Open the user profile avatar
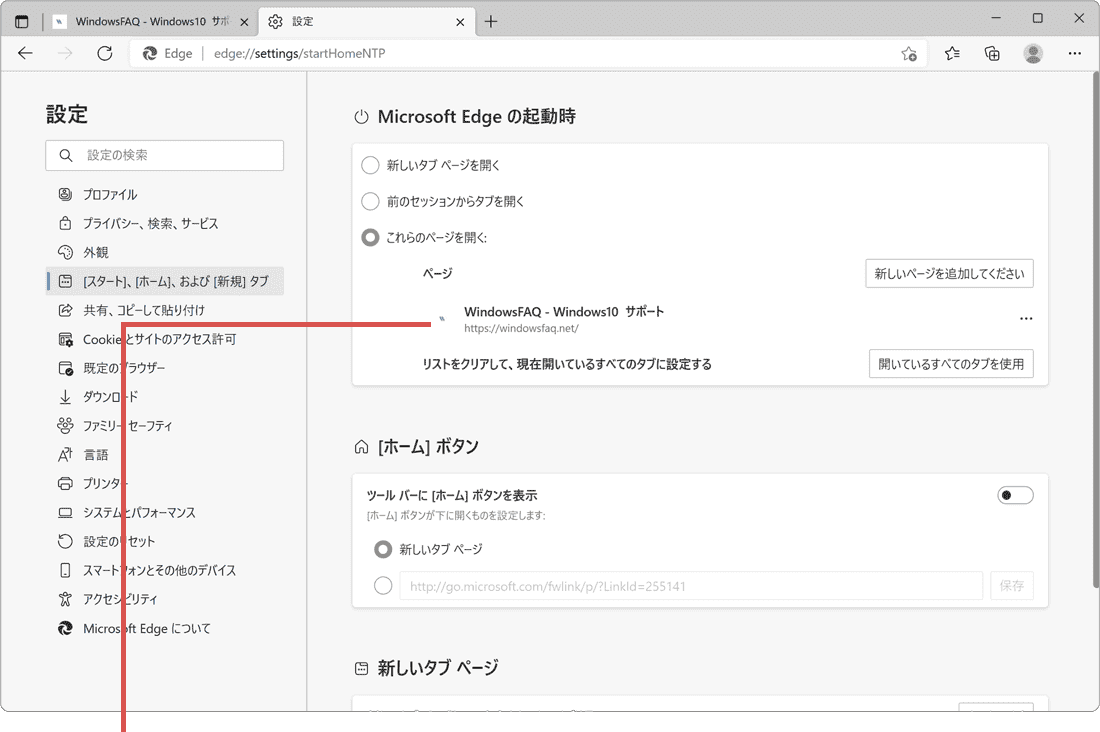 point(1033,53)
